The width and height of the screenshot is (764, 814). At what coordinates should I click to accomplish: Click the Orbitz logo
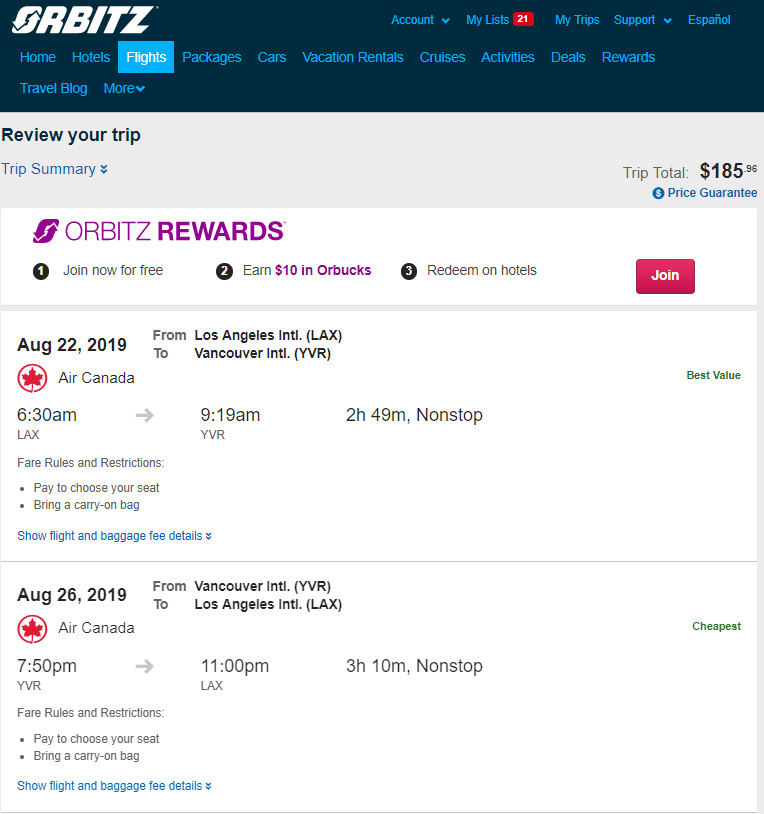[x=84, y=20]
